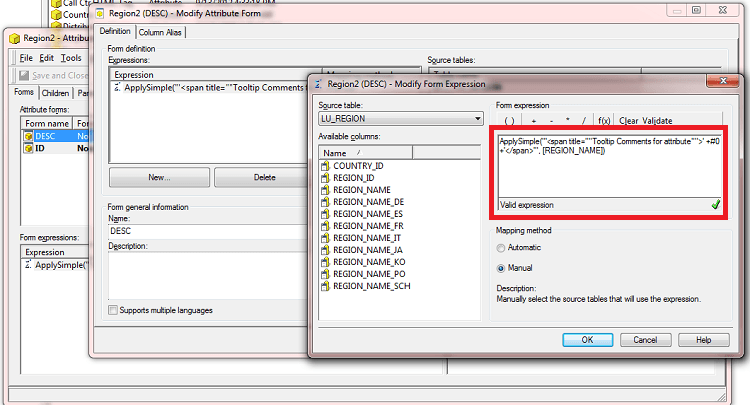The width and height of the screenshot is (750, 405).
Task: Click the DESC form icon
Action: [x=28, y=135]
